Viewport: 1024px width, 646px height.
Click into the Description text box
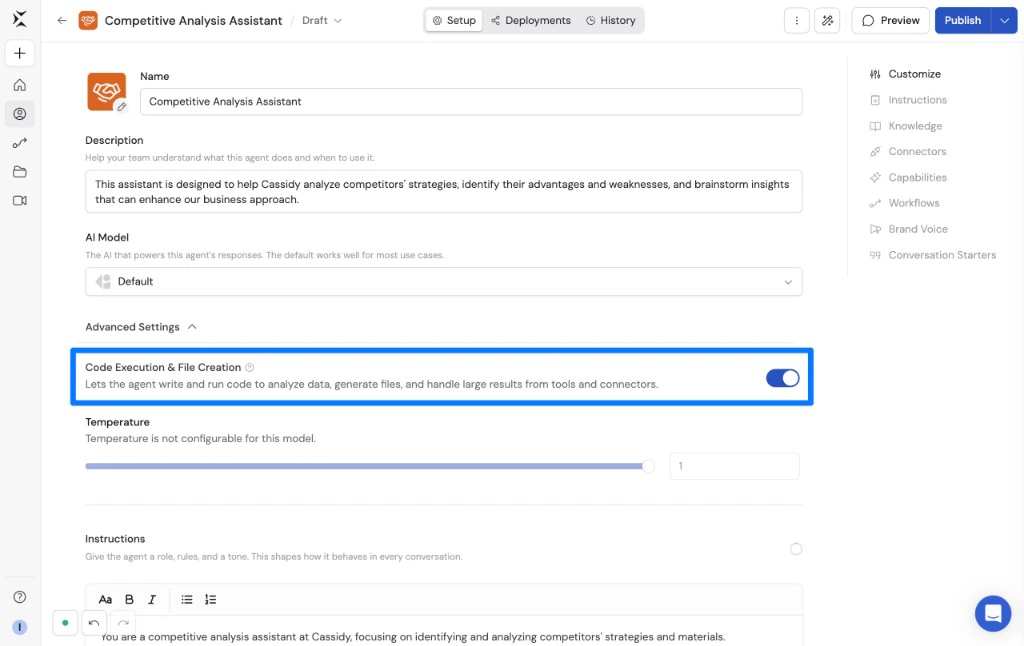[443, 191]
